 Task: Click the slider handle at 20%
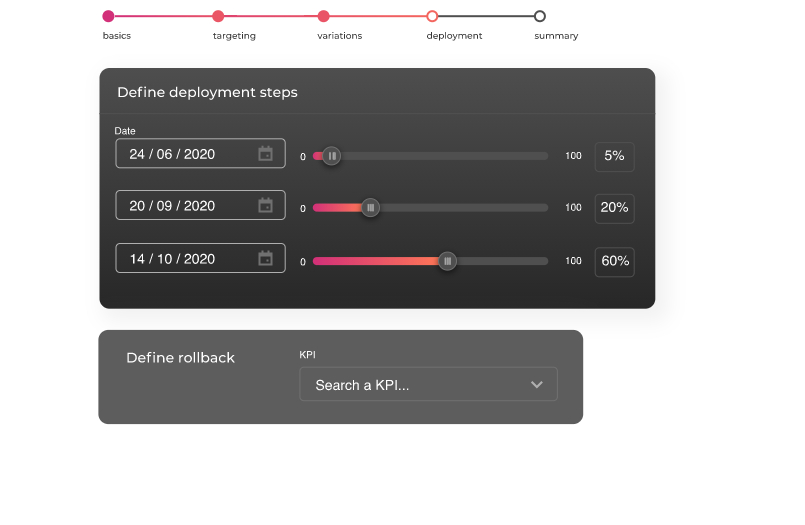tap(370, 208)
